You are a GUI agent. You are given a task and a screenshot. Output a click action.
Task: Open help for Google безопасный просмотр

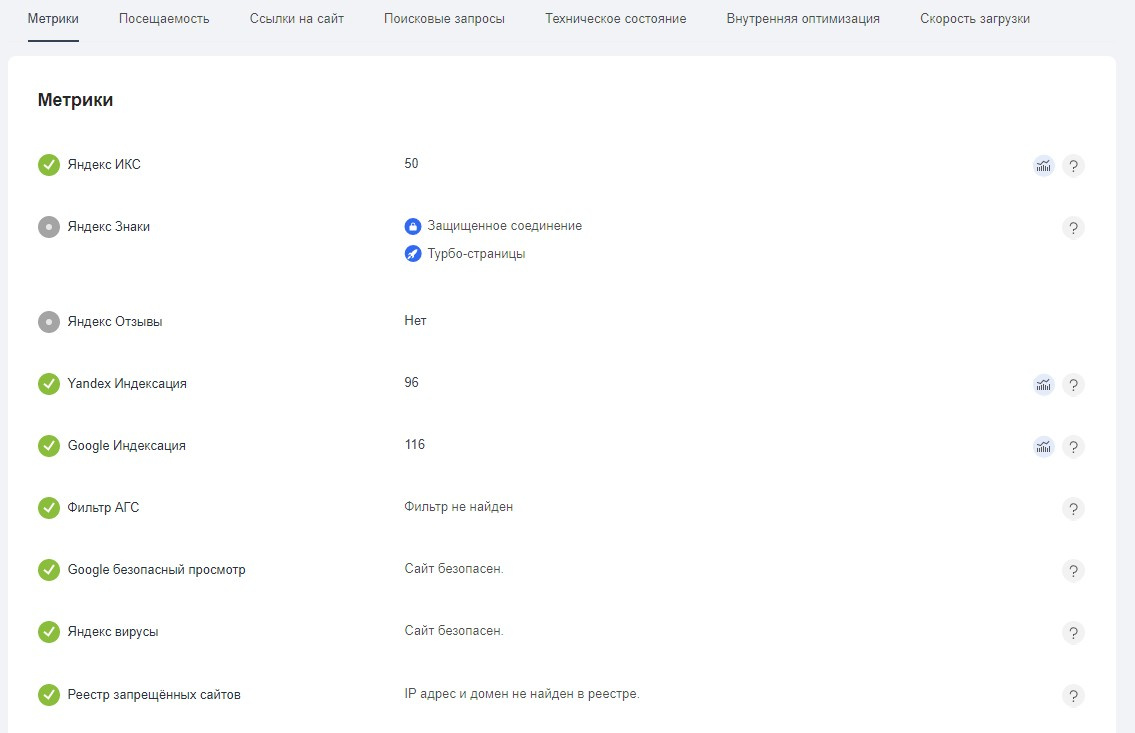[x=1073, y=570]
